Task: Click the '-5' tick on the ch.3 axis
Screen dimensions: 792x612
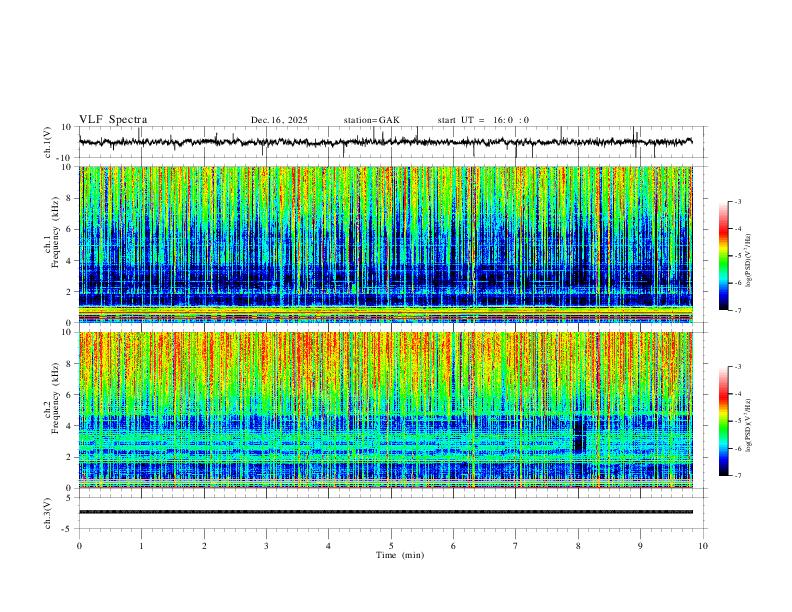Action: (x=68, y=529)
